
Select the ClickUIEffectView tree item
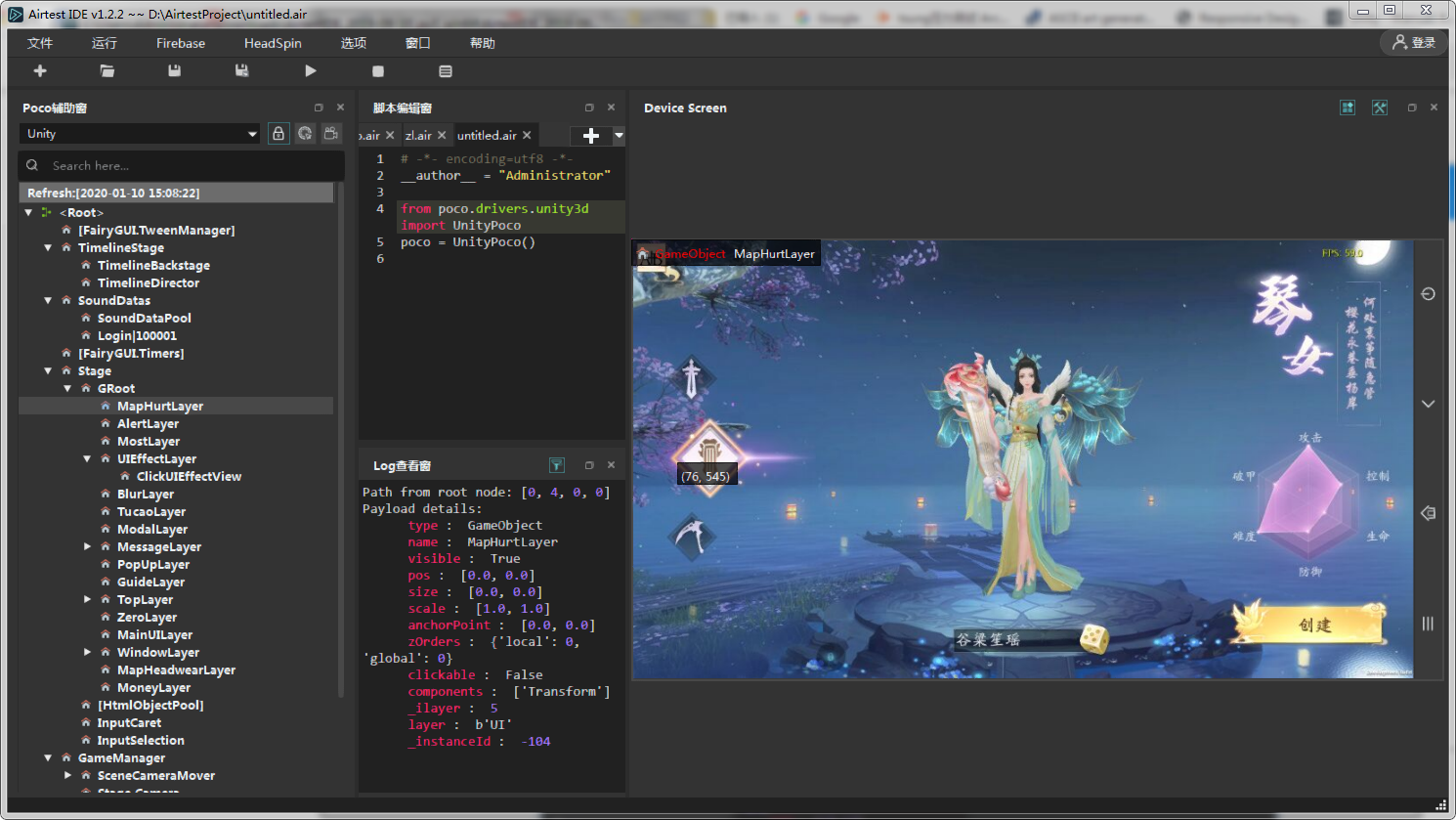189,476
